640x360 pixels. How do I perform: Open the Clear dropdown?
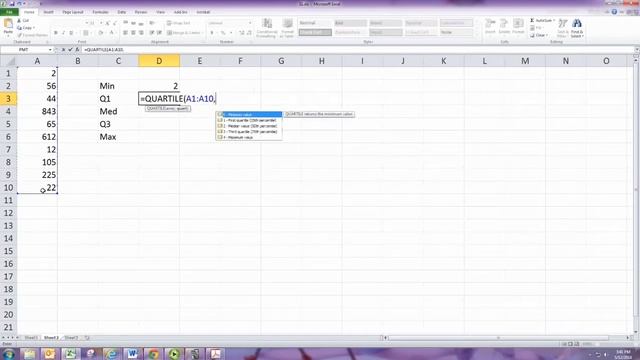pos(540,36)
